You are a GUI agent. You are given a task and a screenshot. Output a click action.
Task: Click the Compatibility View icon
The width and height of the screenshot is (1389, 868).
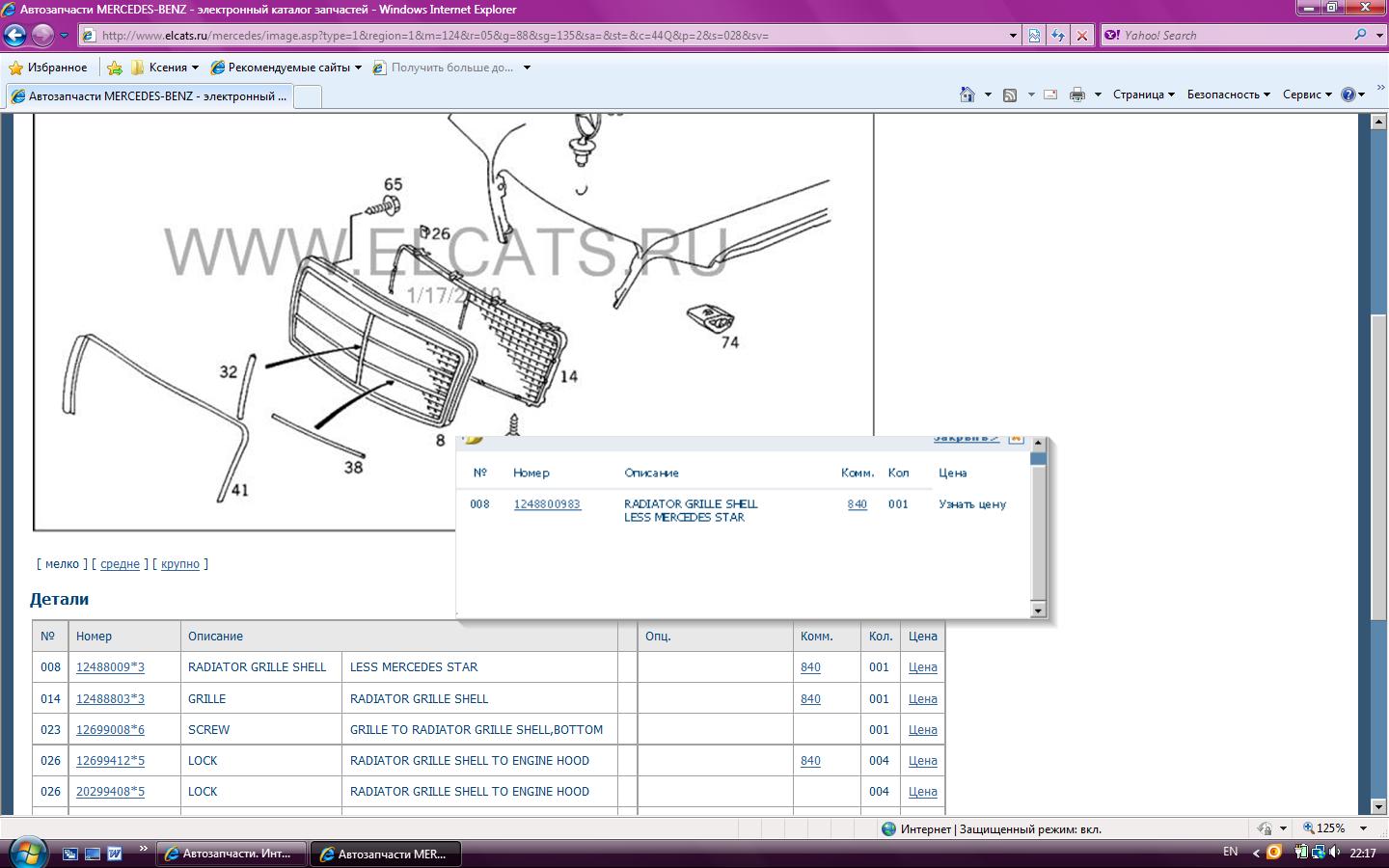[1034, 36]
